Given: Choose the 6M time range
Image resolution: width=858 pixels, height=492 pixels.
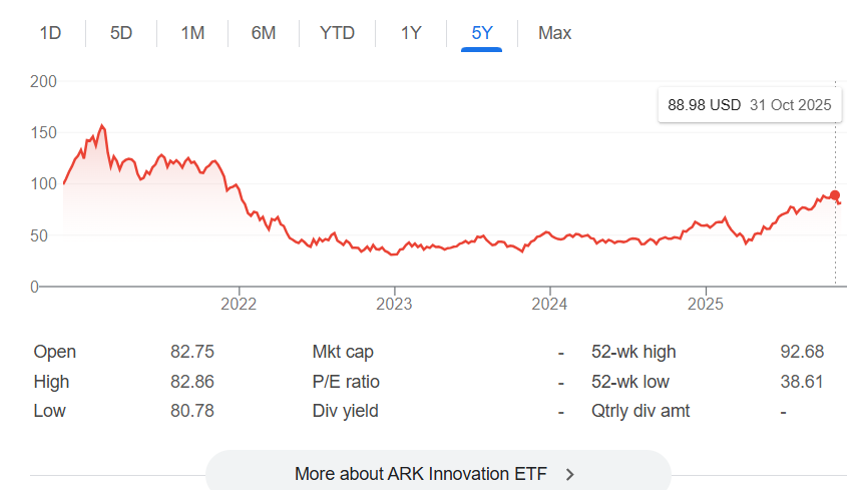Looking at the screenshot, I should click(263, 33).
